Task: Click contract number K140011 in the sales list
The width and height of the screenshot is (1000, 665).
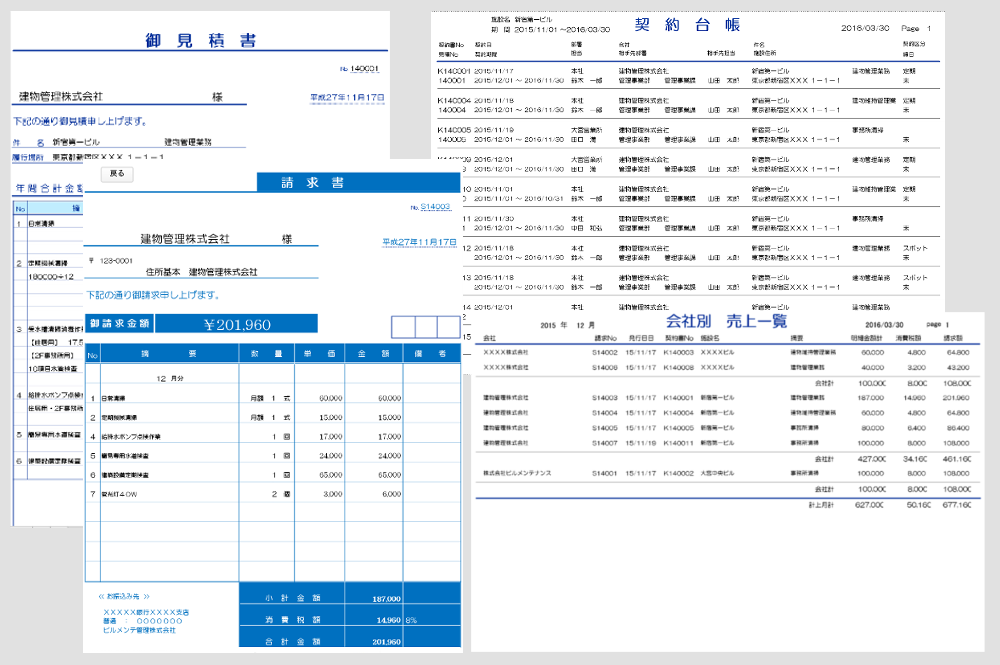Action: [x=679, y=442]
